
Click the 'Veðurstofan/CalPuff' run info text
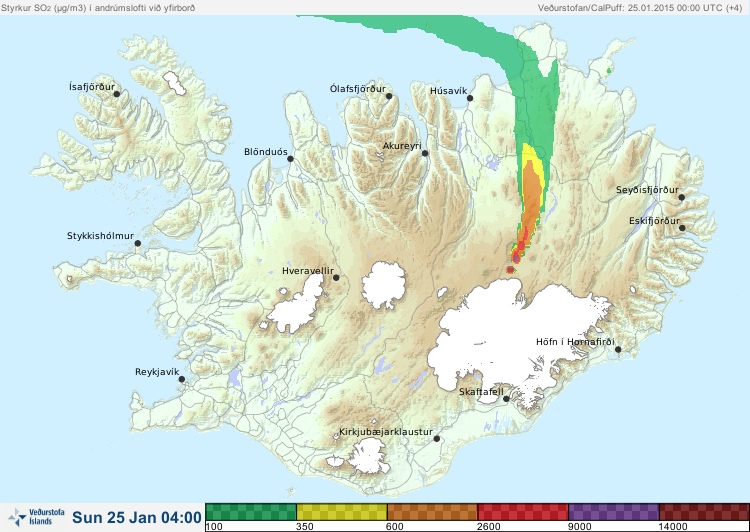click(x=640, y=8)
